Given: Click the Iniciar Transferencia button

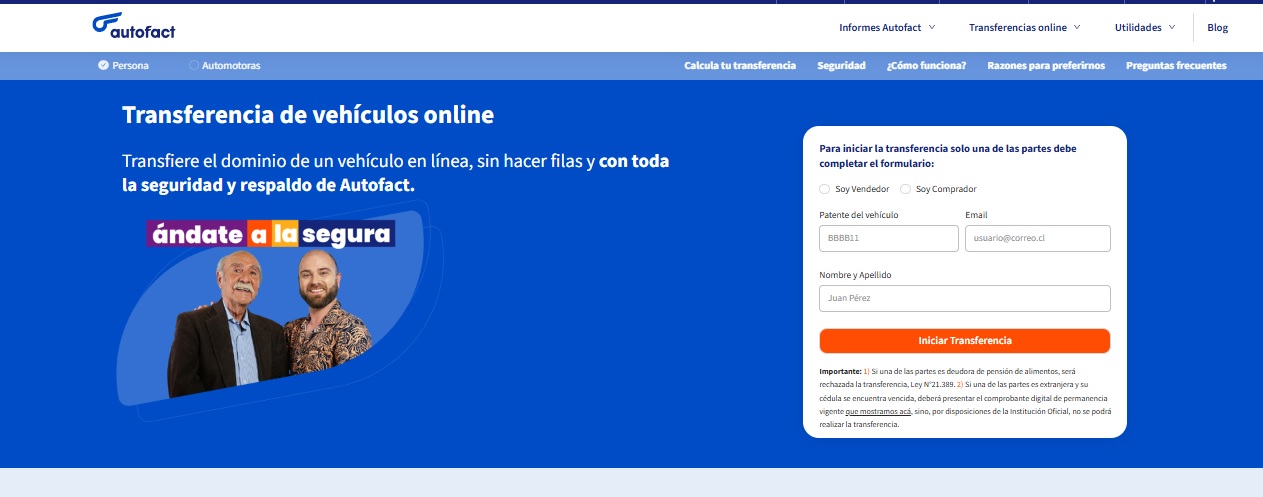Looking at the screenshot, I should tap(965, 341).
